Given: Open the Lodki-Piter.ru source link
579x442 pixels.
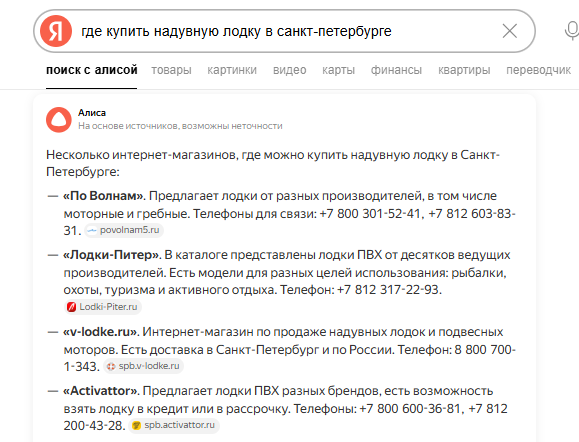Looking at the screenshot, I should [x=103, y=307].
